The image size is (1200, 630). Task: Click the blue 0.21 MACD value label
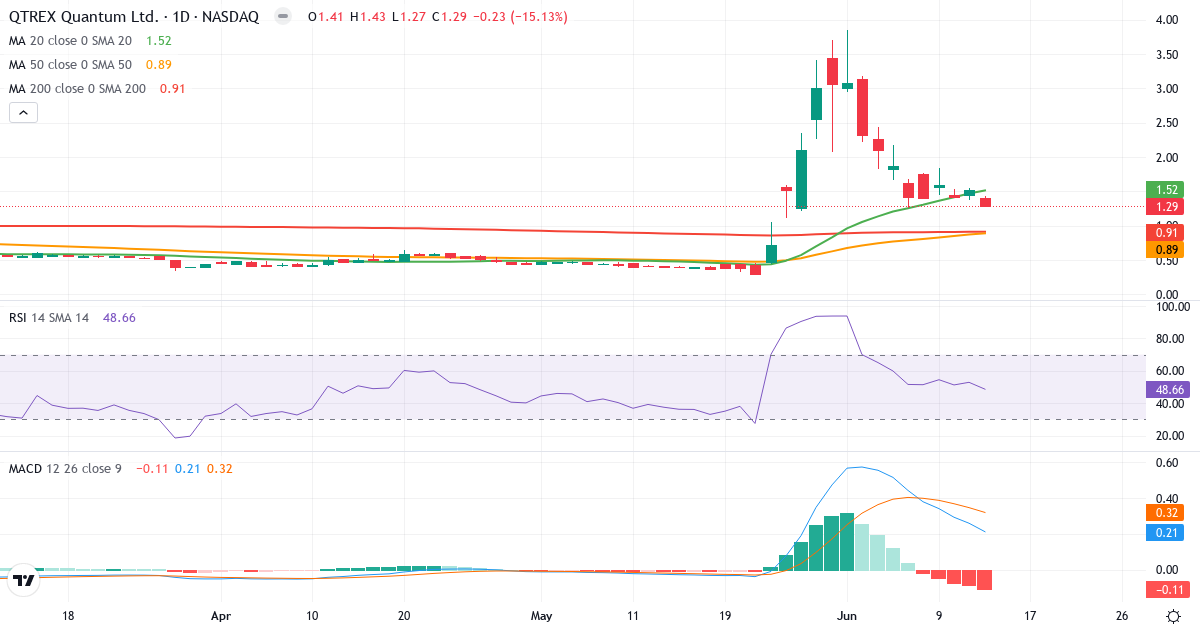click(x=1164, y=531)
